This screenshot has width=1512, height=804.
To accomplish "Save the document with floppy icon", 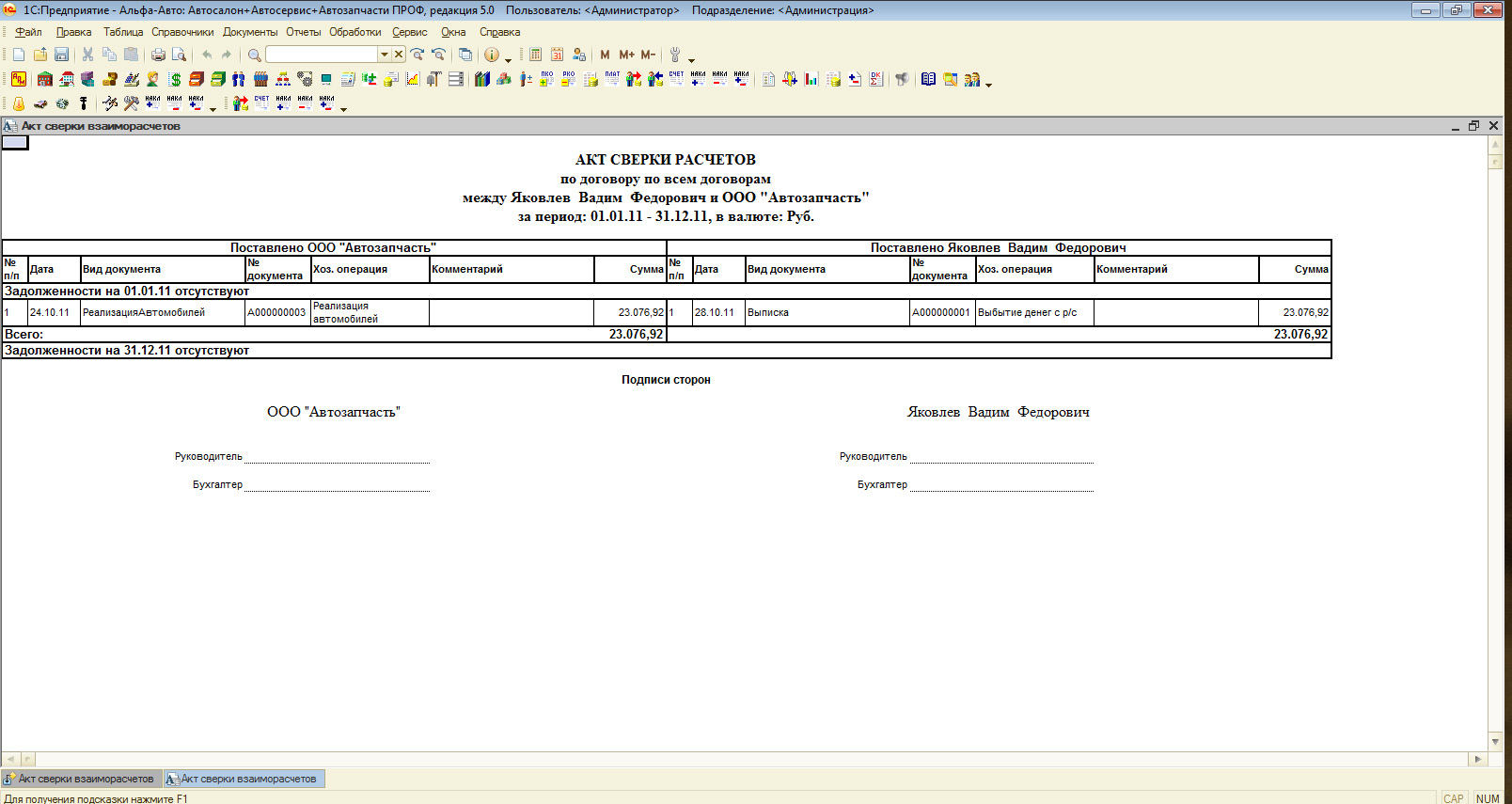I will coord(61,55).
